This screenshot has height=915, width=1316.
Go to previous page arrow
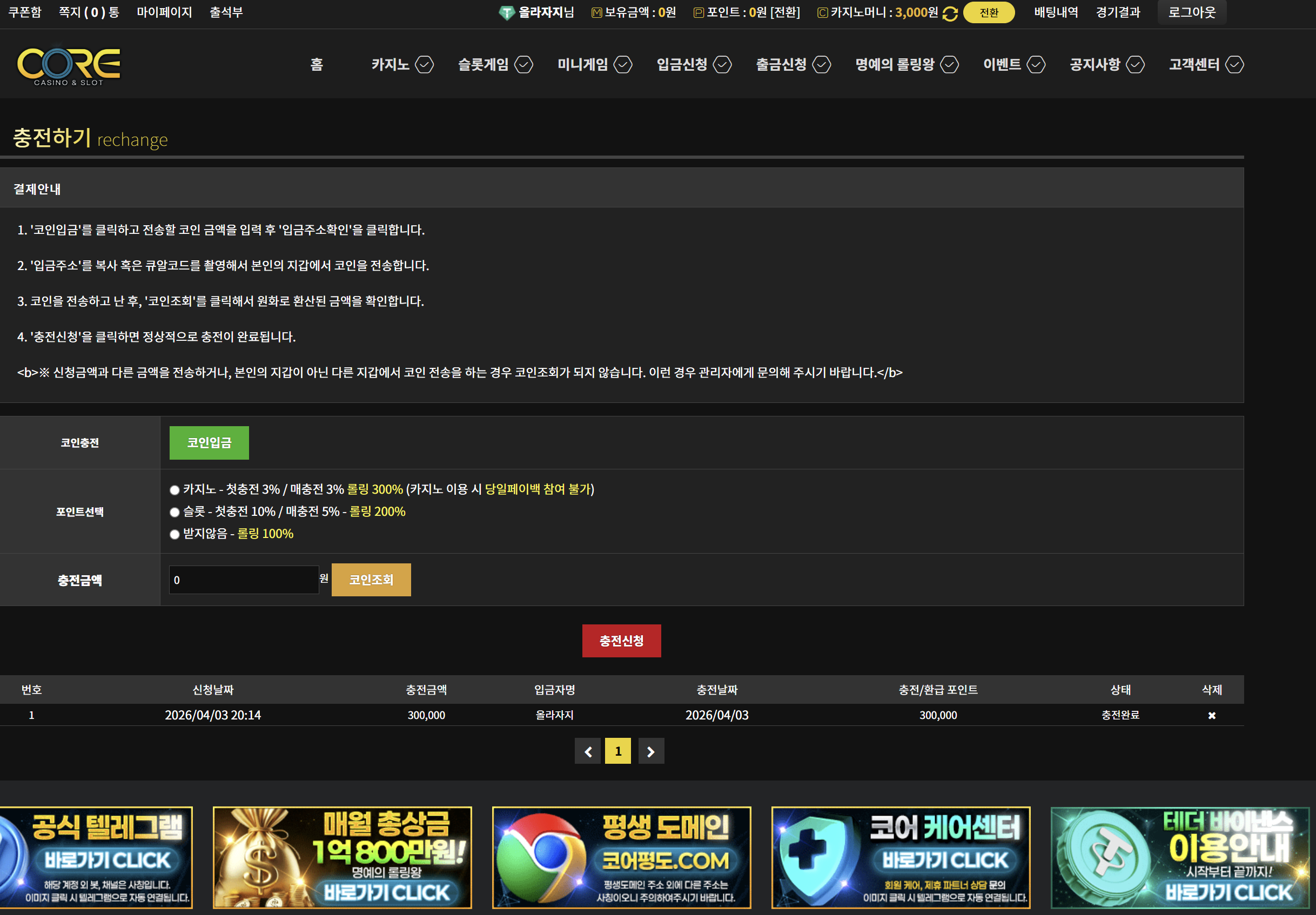pos(588,751)
